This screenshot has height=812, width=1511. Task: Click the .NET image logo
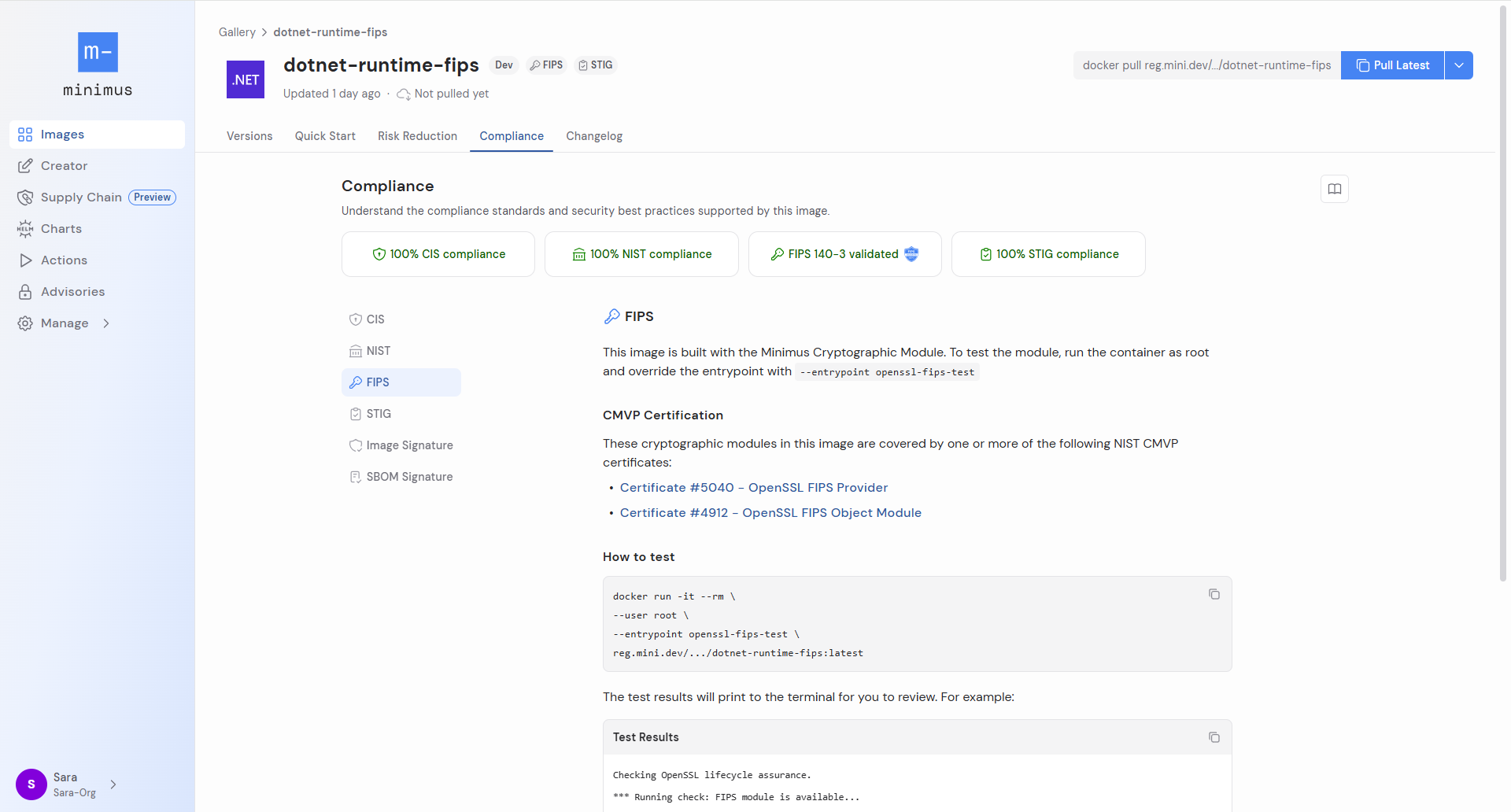[x=246, y=79]
